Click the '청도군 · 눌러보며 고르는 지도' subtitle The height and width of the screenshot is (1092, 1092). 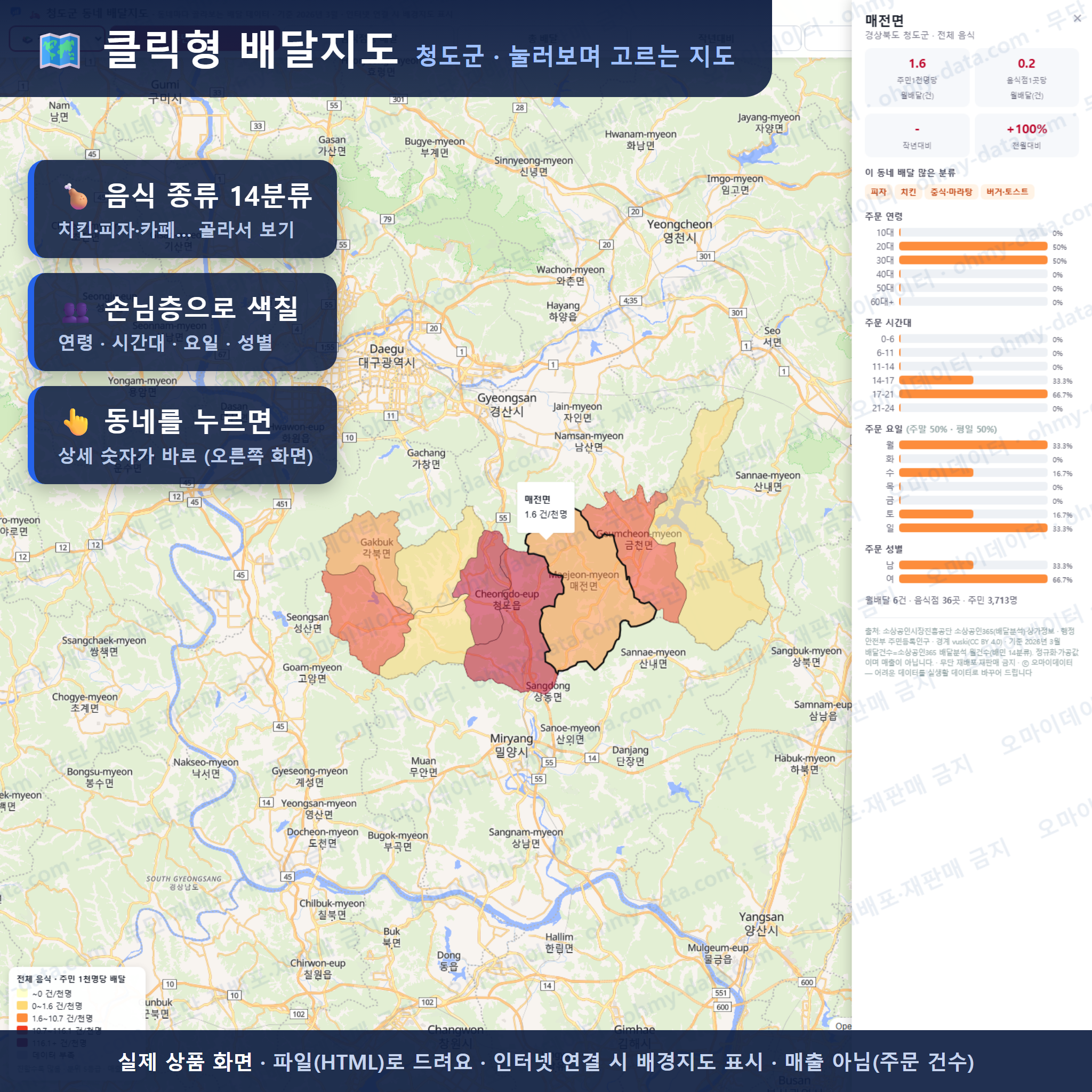[x=575, y=56]
